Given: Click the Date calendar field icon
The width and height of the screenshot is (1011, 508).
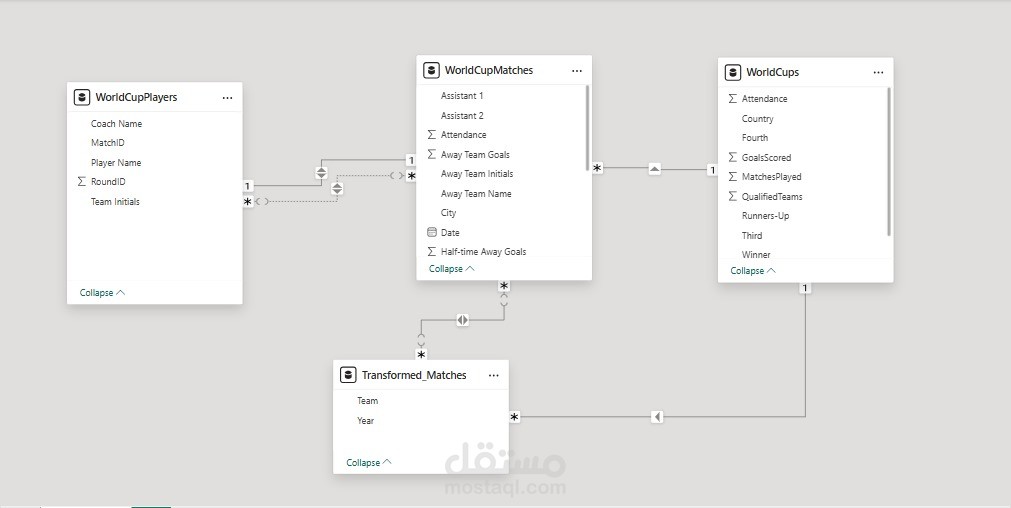Looking at the screenshot, I should [x=432, y=232].
